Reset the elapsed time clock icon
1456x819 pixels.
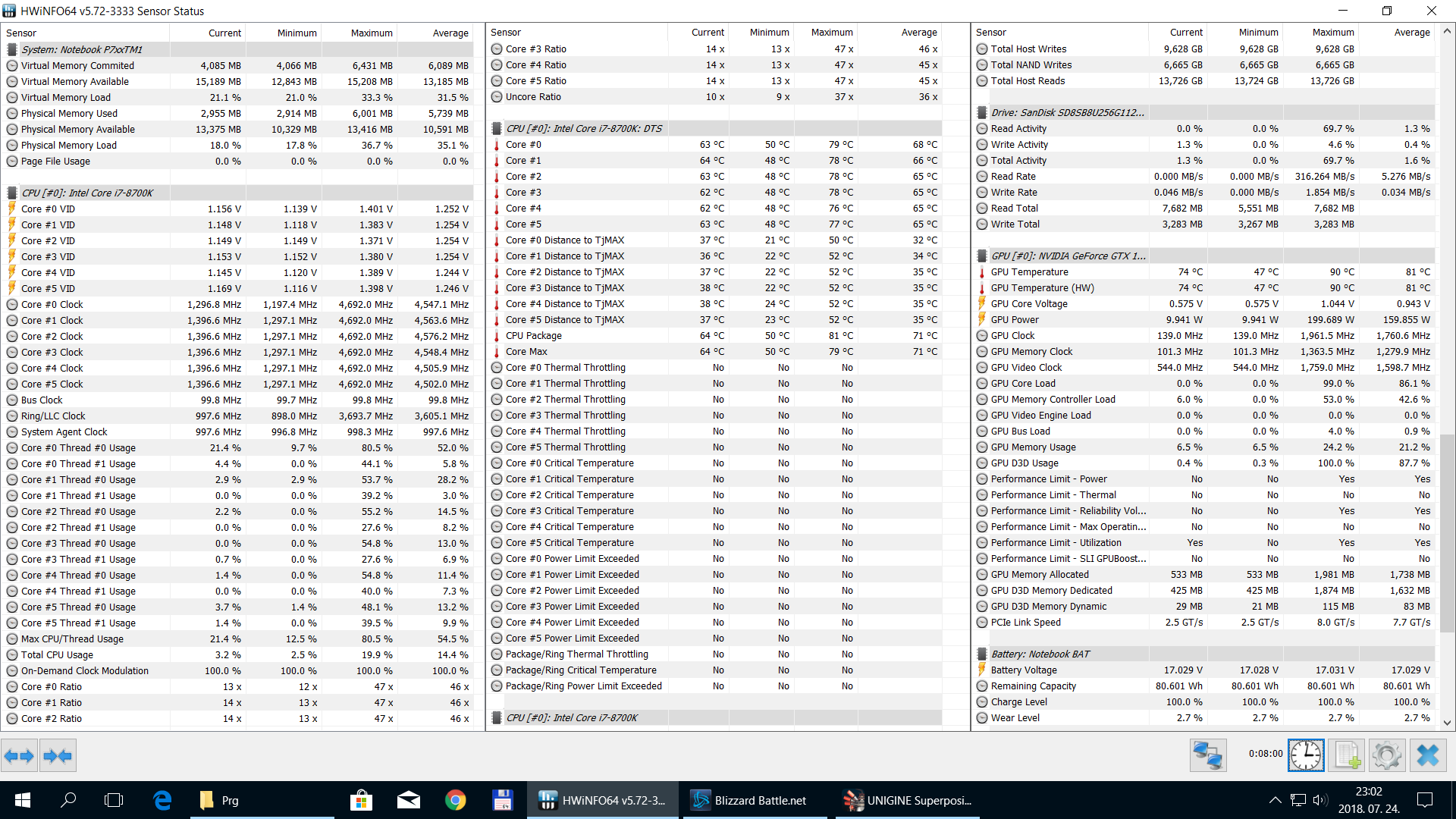pos(1306,755)
